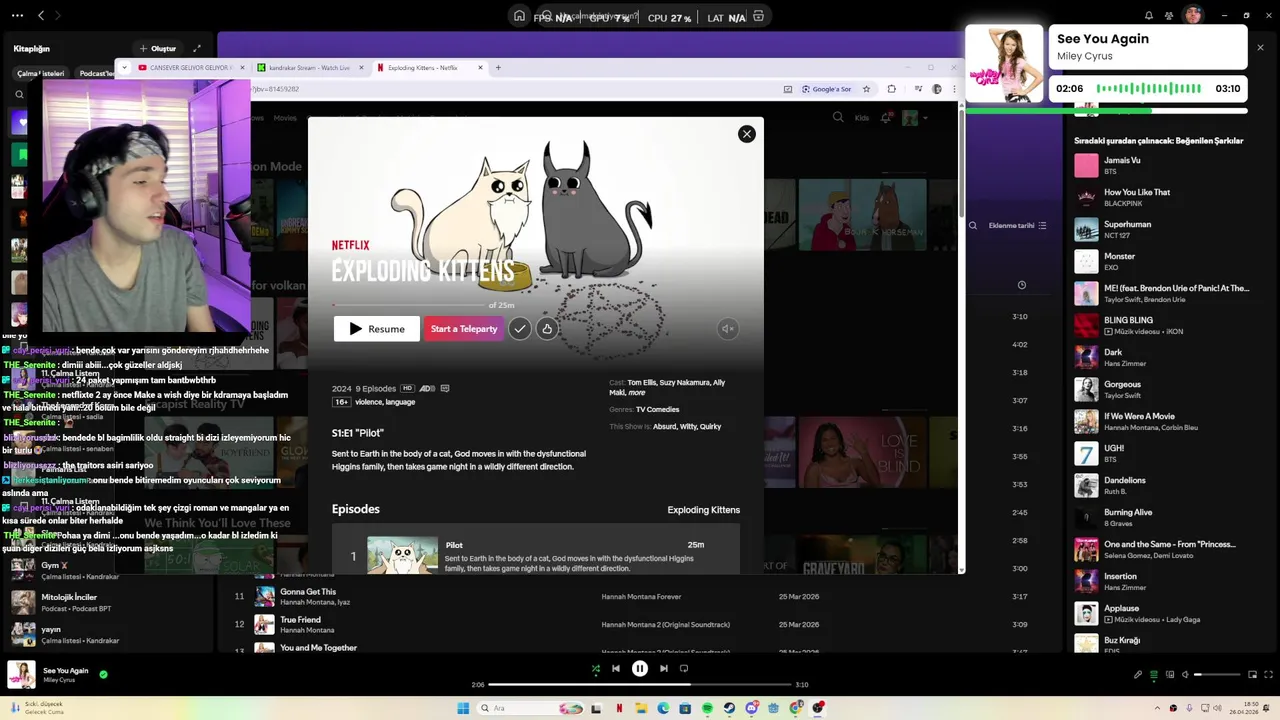Expand Netflix profile dropdown arrow
1280x720 pixels.
926,118
